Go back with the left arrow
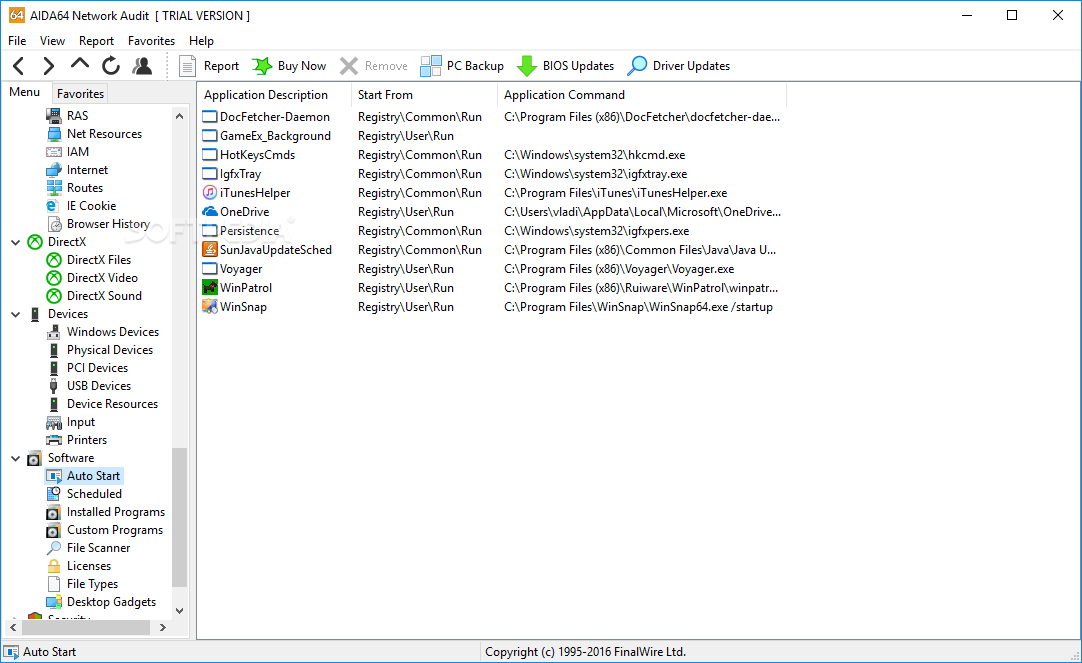Viewport: 1082px width, 663px height. [19, 66]
